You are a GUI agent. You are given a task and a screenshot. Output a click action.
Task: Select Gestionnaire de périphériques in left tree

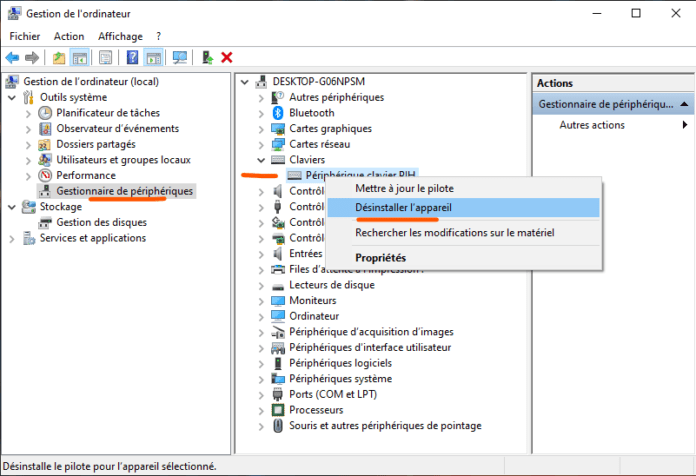point(124,190)
